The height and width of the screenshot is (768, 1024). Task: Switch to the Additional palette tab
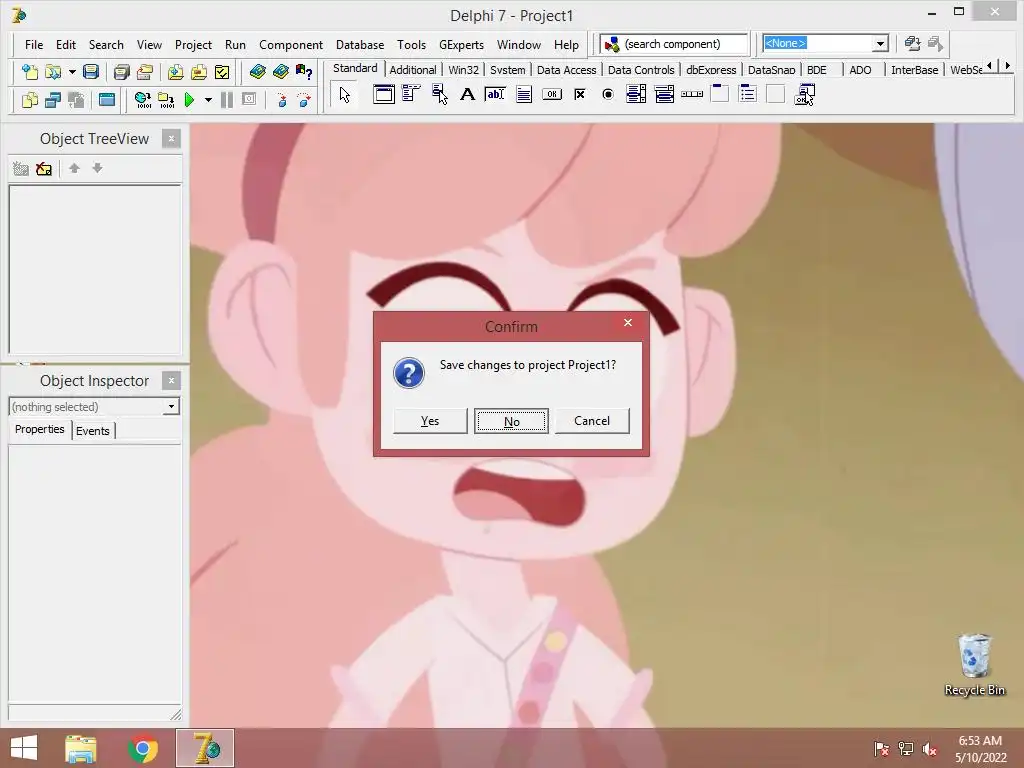413,70
